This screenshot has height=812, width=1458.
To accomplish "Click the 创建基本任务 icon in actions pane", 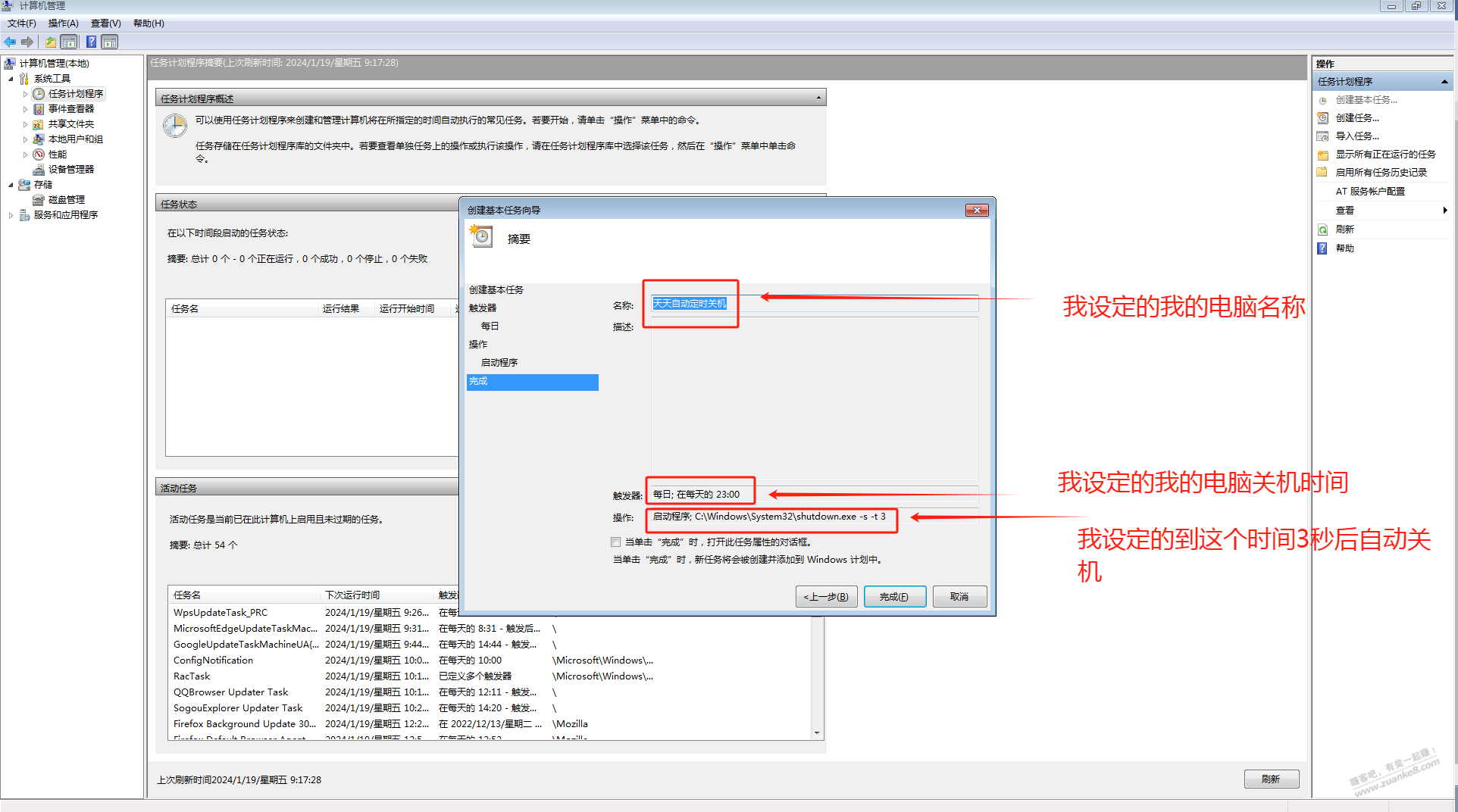I will [x=1323, y=100].
